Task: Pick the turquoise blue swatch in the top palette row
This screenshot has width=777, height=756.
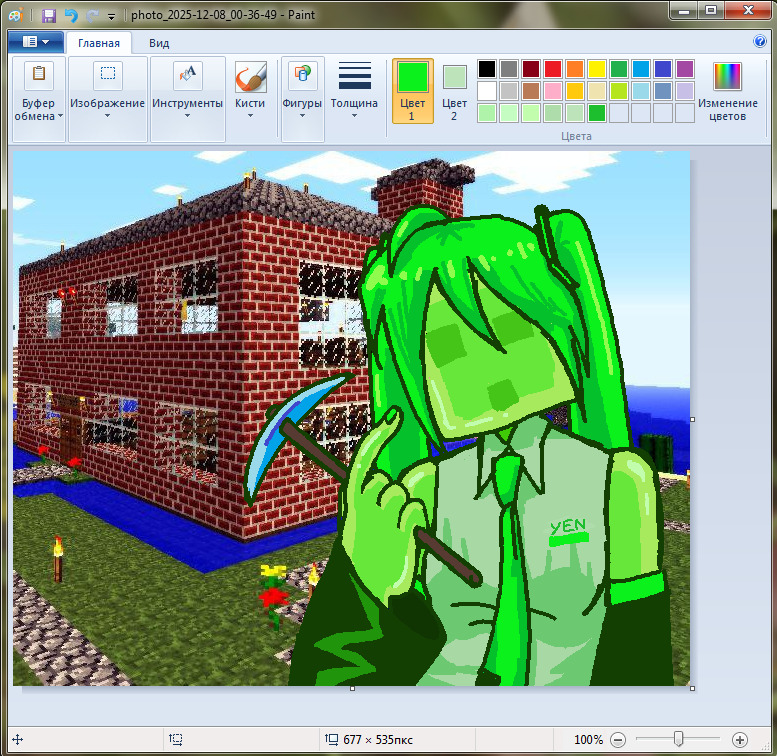Action: (641, 69)
